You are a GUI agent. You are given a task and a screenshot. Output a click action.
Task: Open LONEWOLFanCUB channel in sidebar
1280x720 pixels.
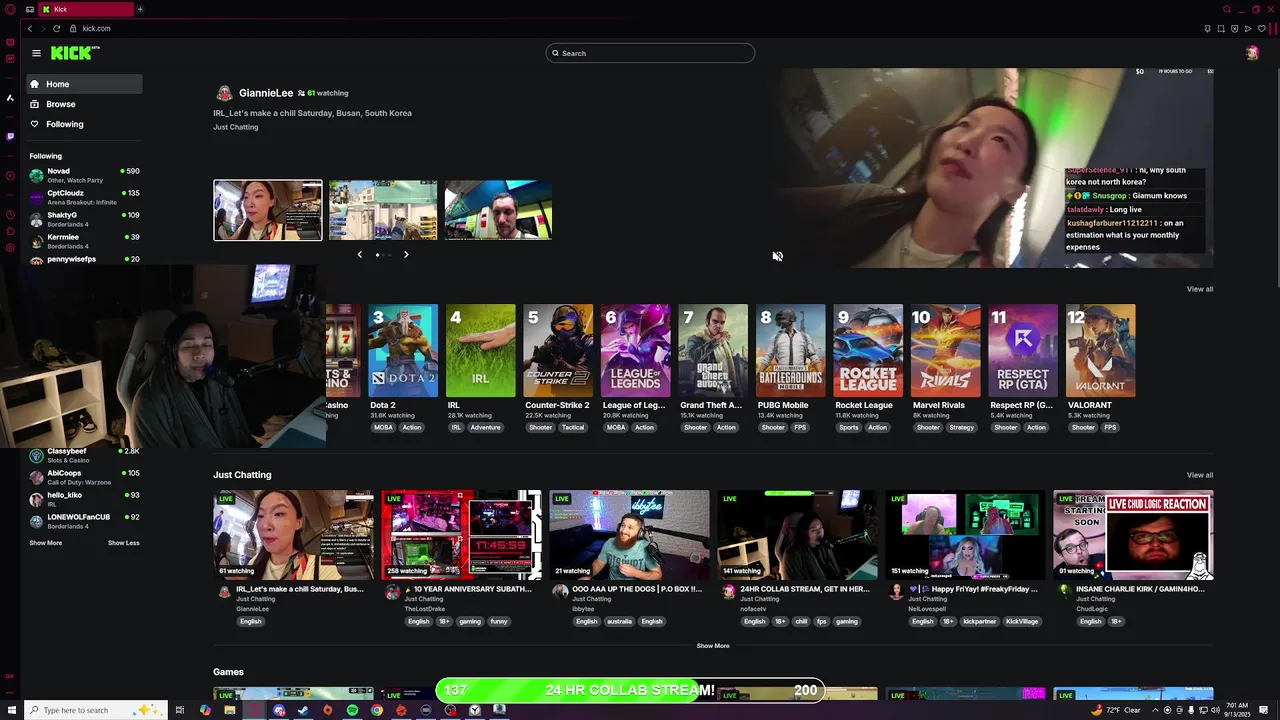pos(84,521)
